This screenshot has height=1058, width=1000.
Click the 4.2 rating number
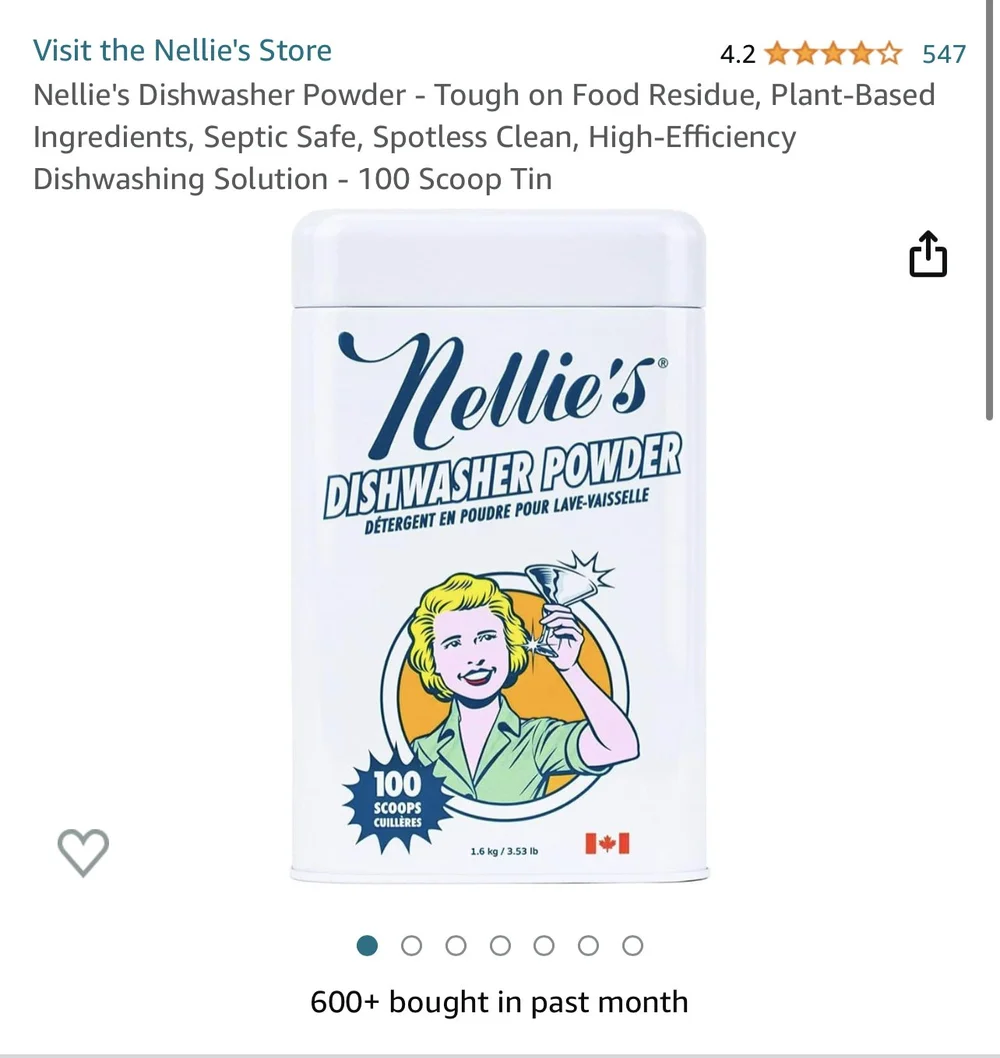[x=738, y=54]
